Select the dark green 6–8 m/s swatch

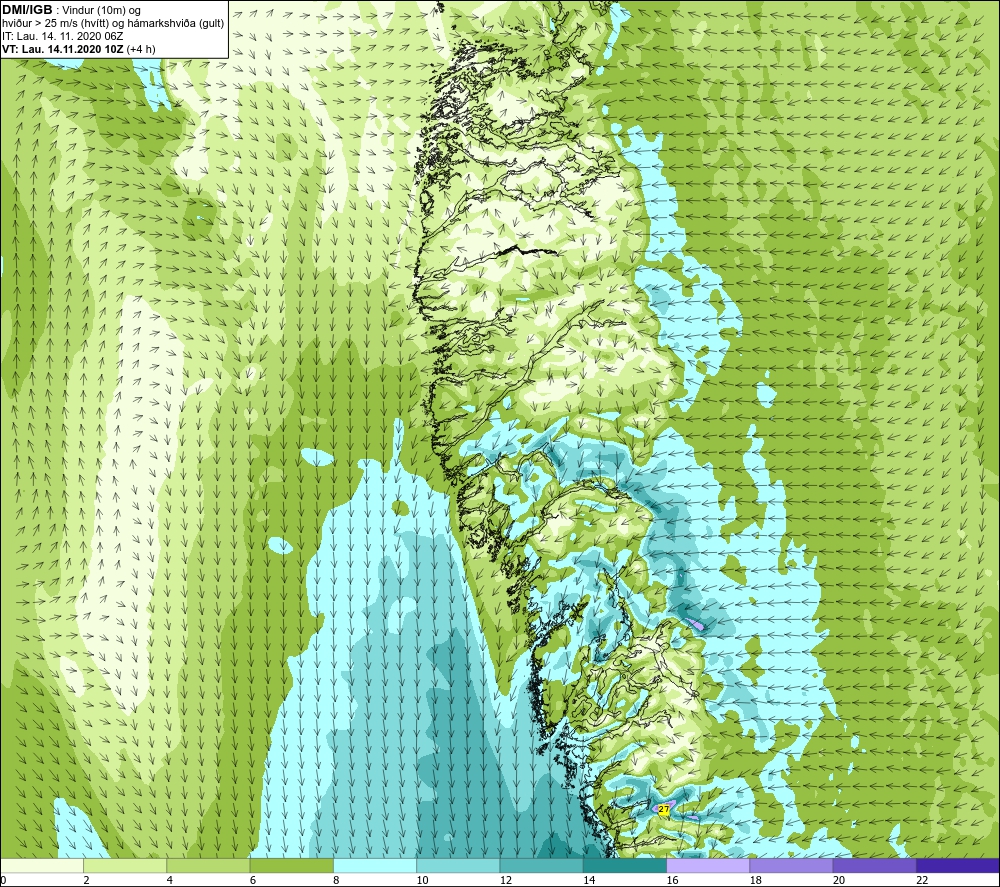click(x=291, y=865)
